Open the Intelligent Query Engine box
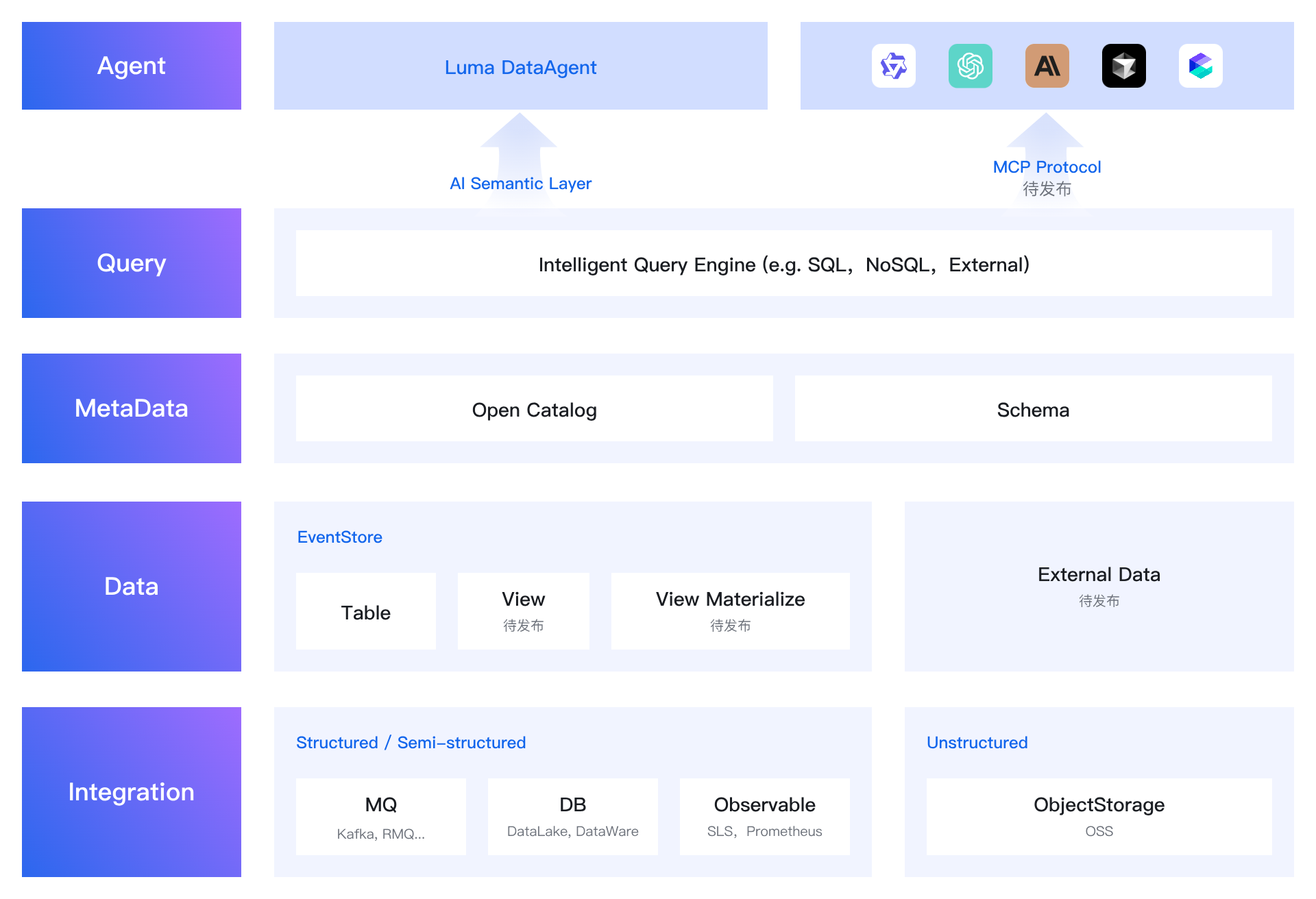The image size is (1316, 899). click(x=784, y=263)
